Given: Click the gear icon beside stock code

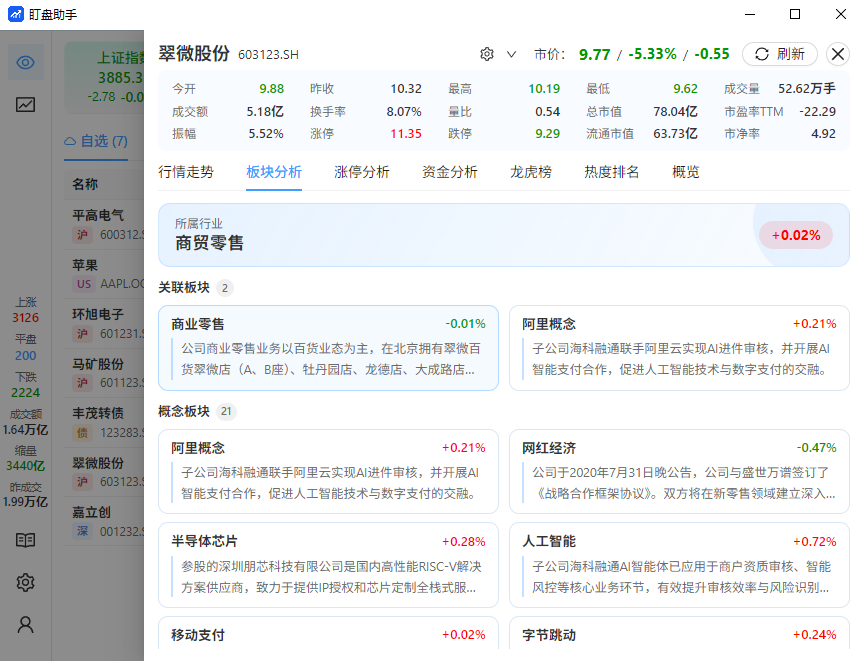Looking at the screenshot, I should pos(487,54).
